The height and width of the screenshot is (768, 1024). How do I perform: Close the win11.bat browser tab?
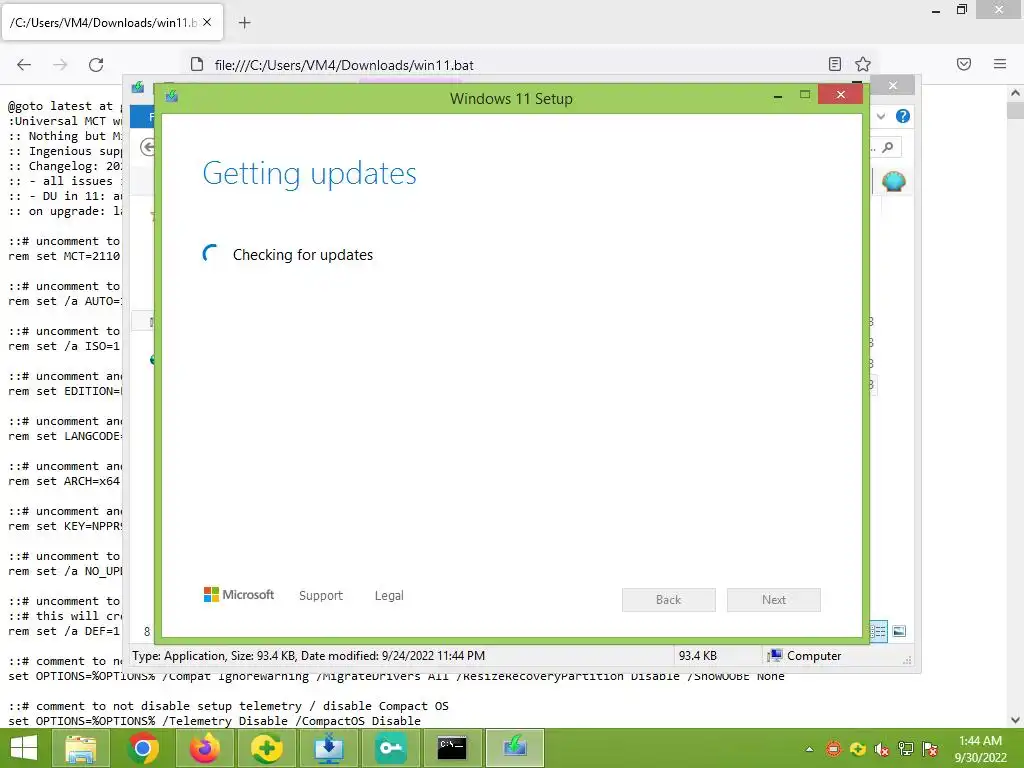[207, 22]
